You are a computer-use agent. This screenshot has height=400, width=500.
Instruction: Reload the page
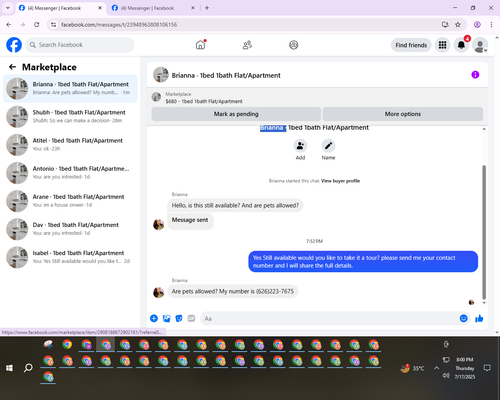[37, 25]
